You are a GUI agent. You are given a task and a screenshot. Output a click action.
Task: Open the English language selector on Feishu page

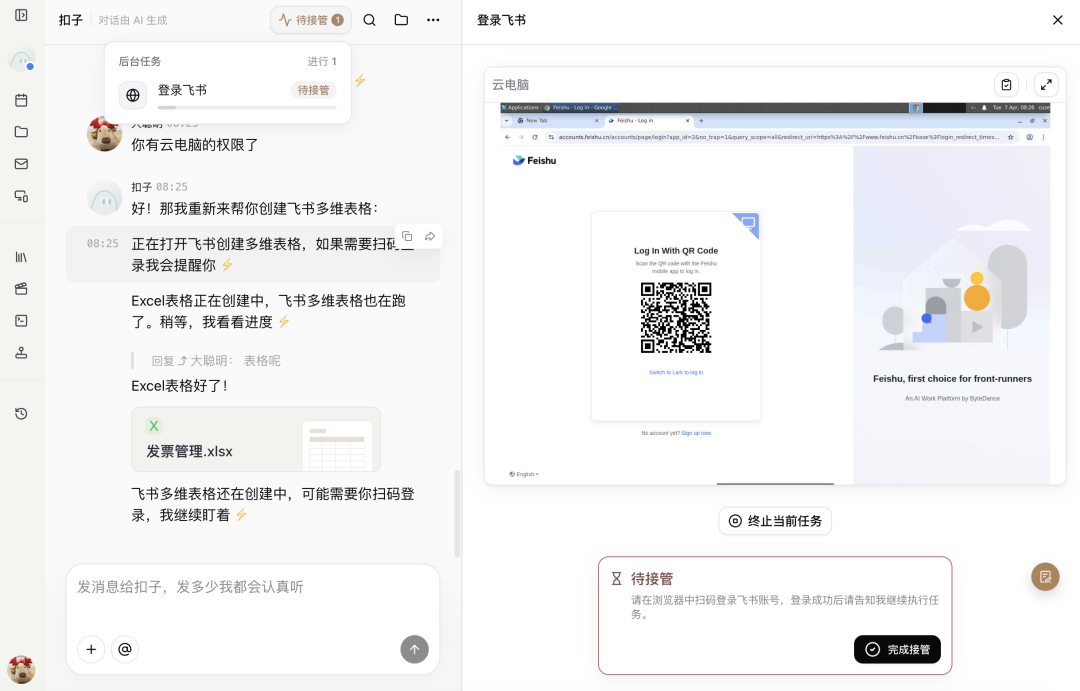[x=522, y=474]
